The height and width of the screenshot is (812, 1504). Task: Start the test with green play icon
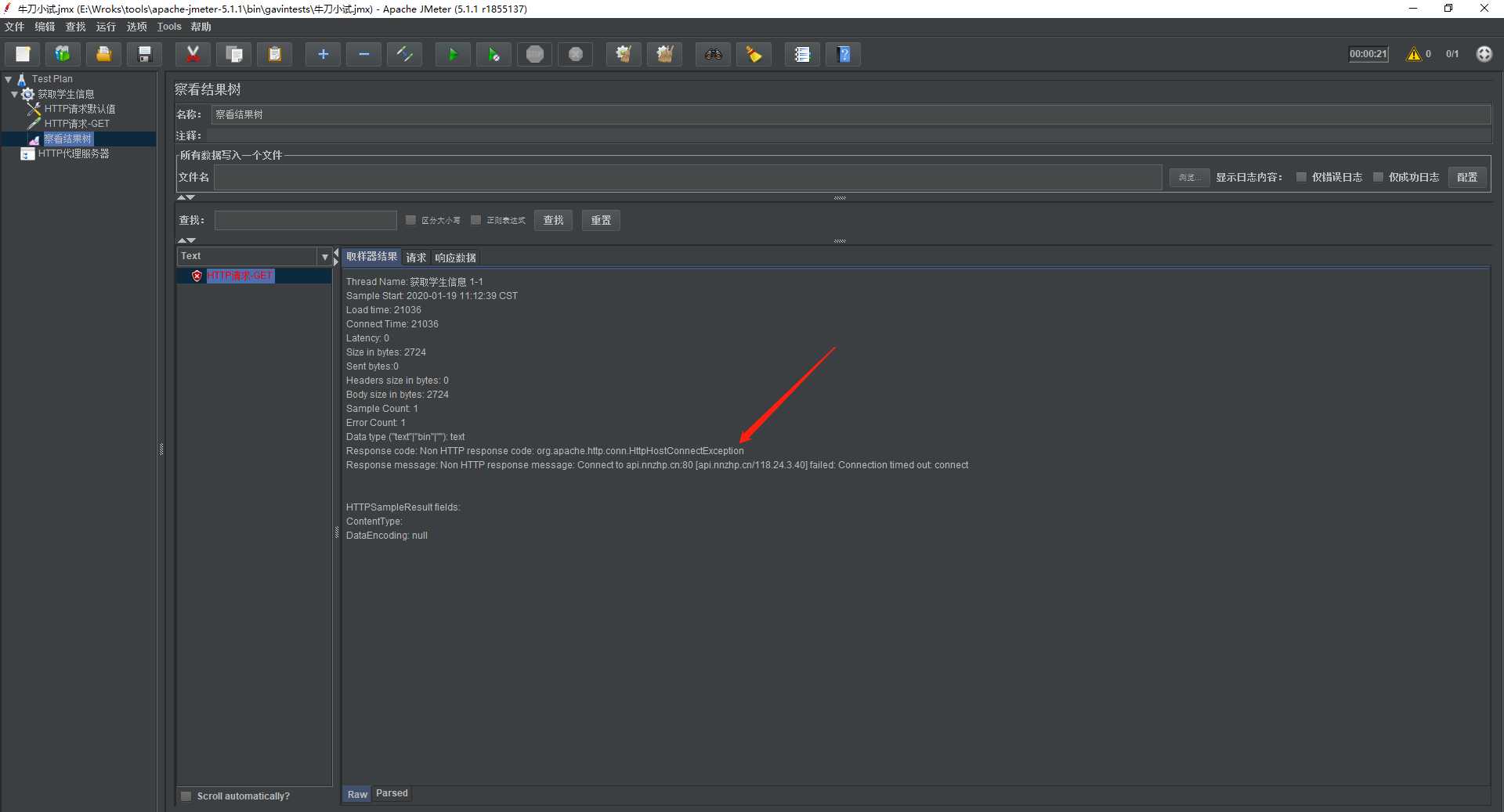click(453, 54)
